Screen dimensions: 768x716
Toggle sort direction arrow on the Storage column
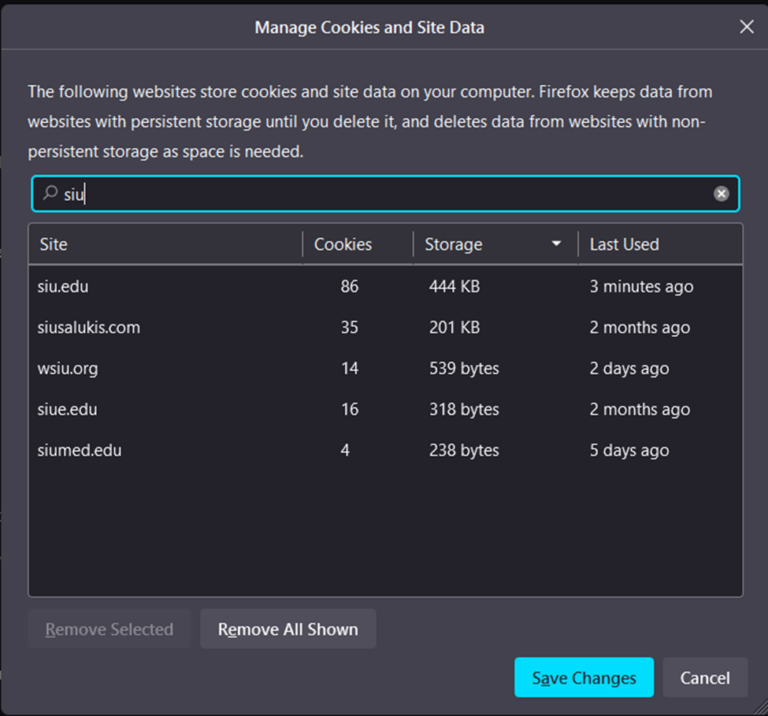click(557, 244)
